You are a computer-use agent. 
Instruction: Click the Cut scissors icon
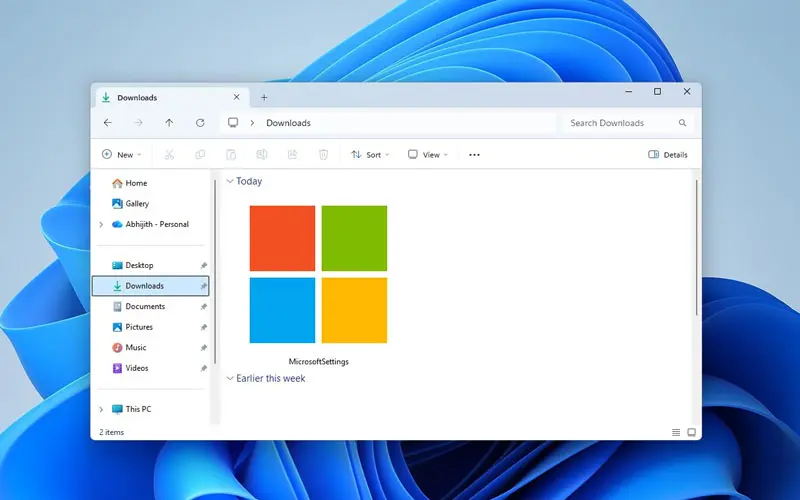click(169, 155)
